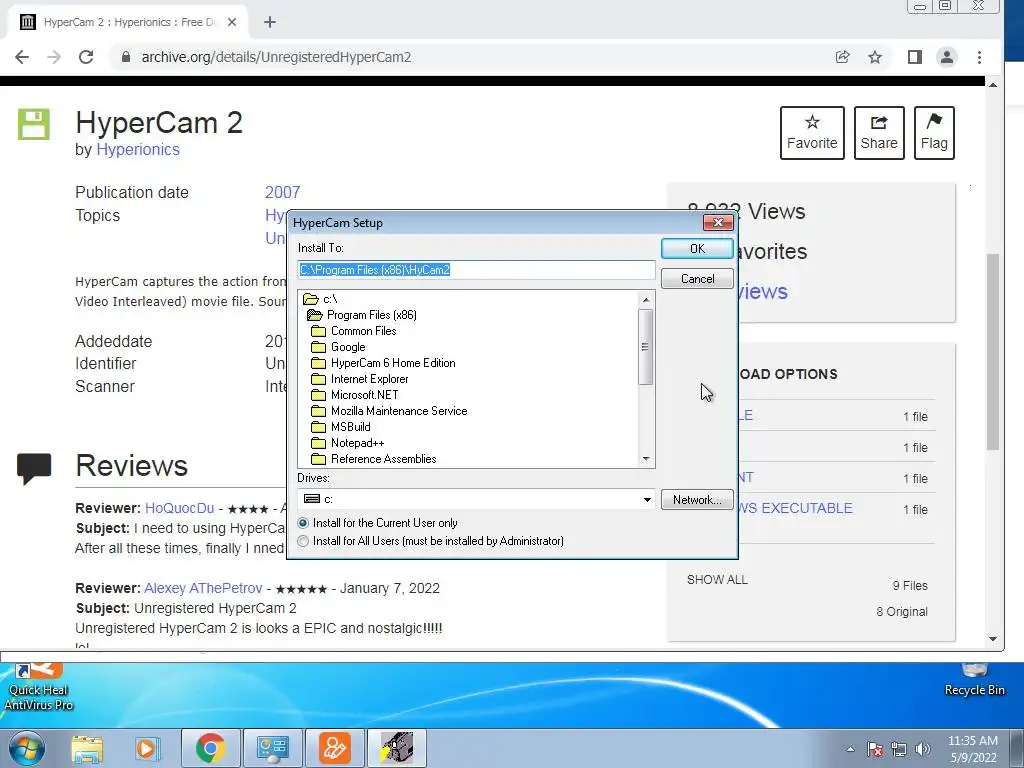Image resolution: width=1024 pixels, height=768 pixels.
Task: Open reviewer HoQuocDu profile
Action: tap(179, 508)
